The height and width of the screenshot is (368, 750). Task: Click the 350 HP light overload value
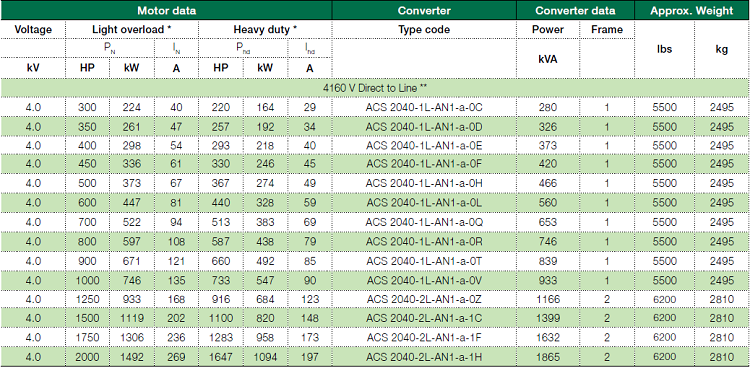tap(87, 127)
